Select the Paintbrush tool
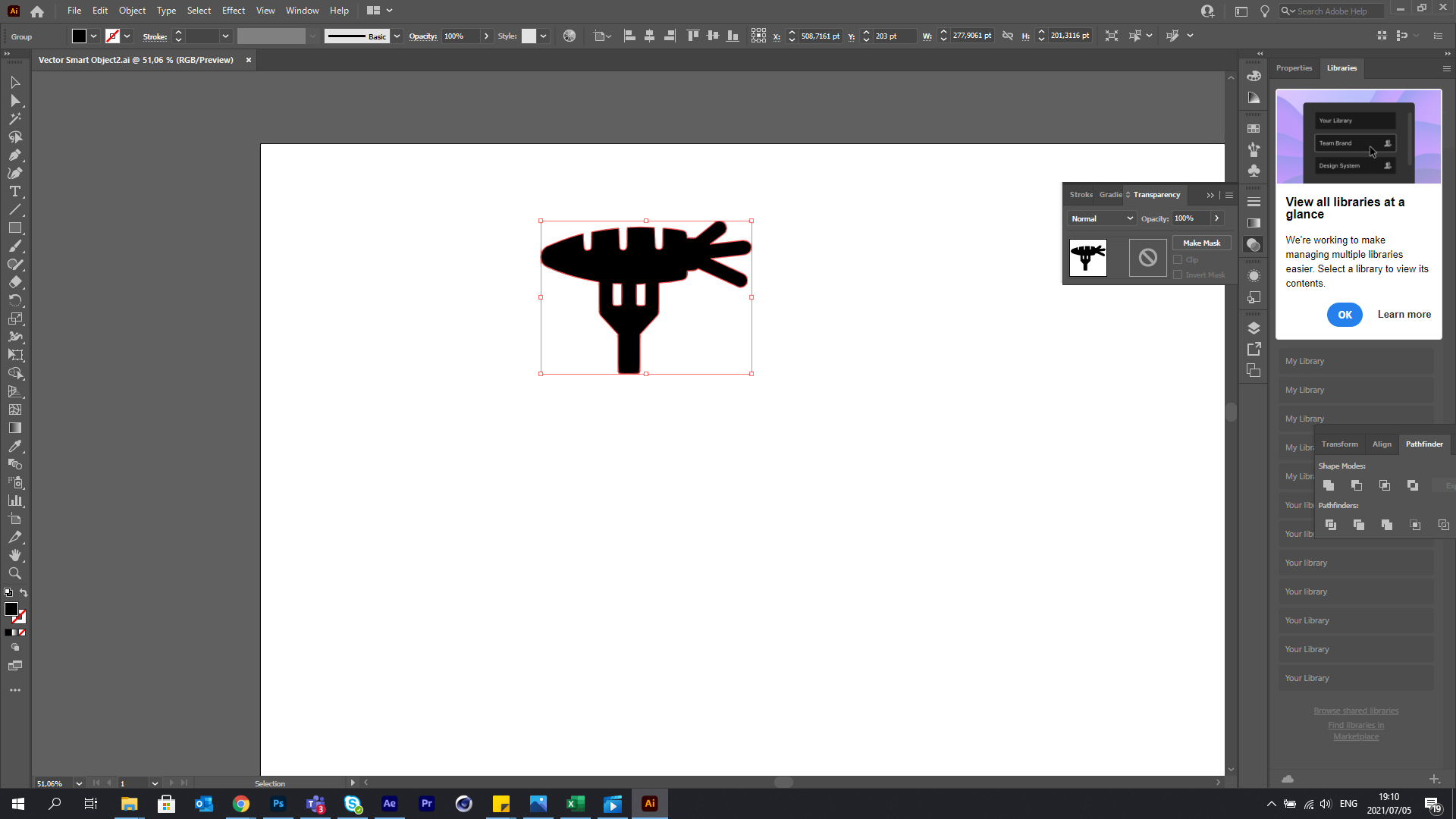 point(14,246)
